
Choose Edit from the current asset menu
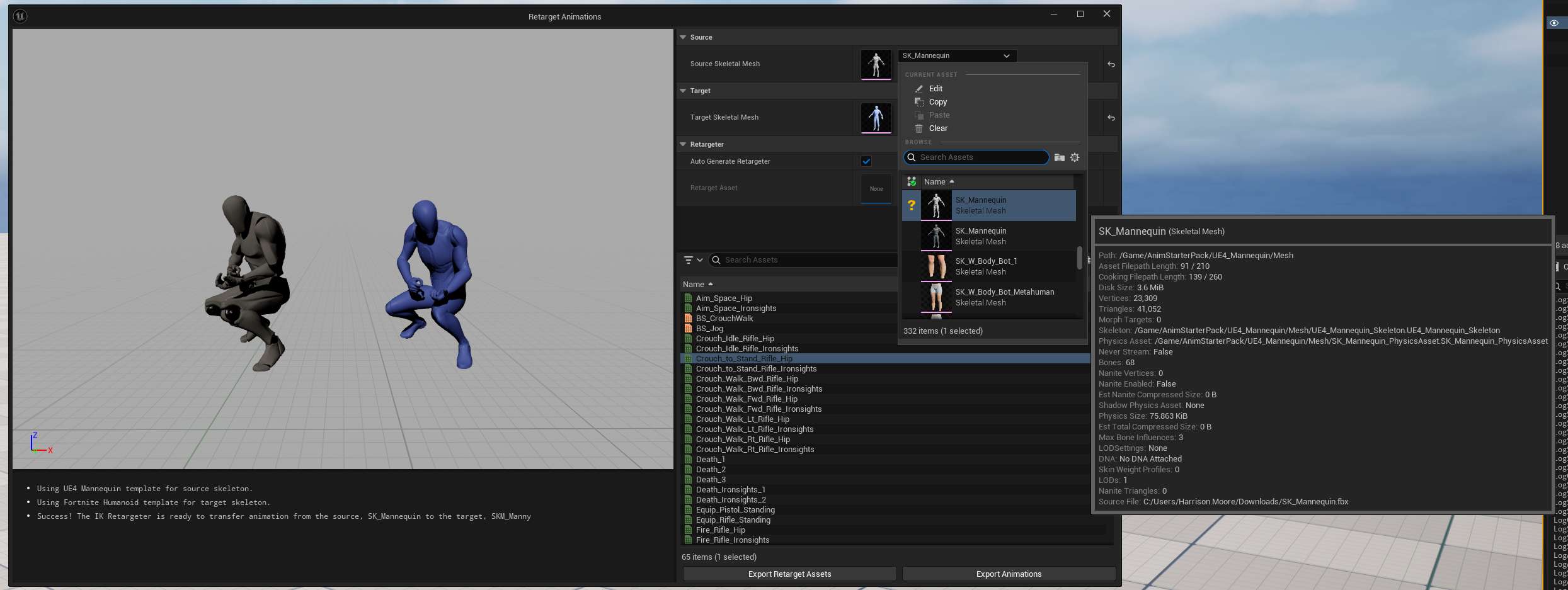point(936,89)
